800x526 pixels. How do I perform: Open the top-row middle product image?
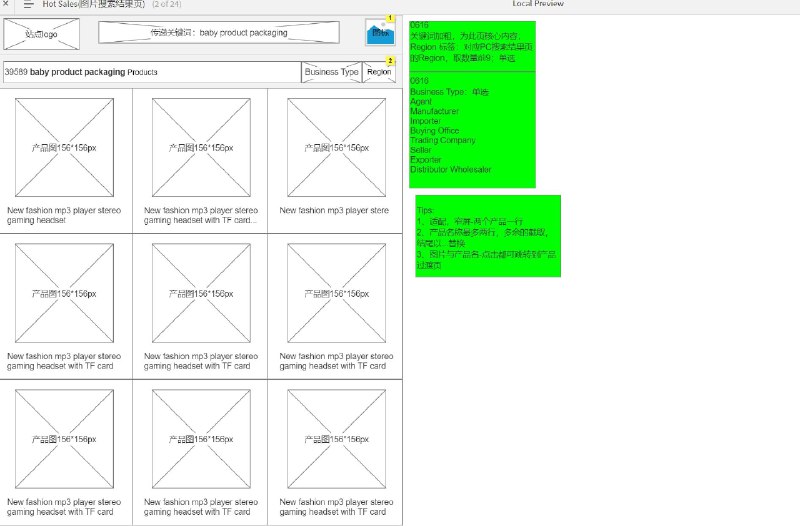pyautogui.click(x=201, y=147)
